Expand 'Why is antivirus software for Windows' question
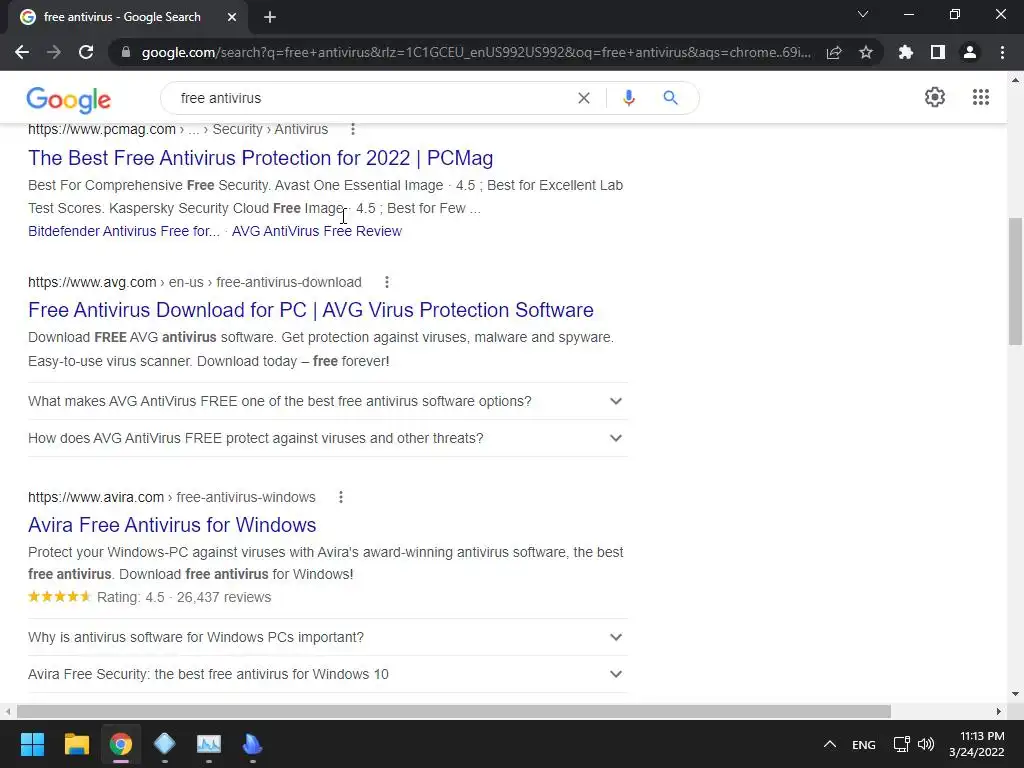 click(328, 637)
